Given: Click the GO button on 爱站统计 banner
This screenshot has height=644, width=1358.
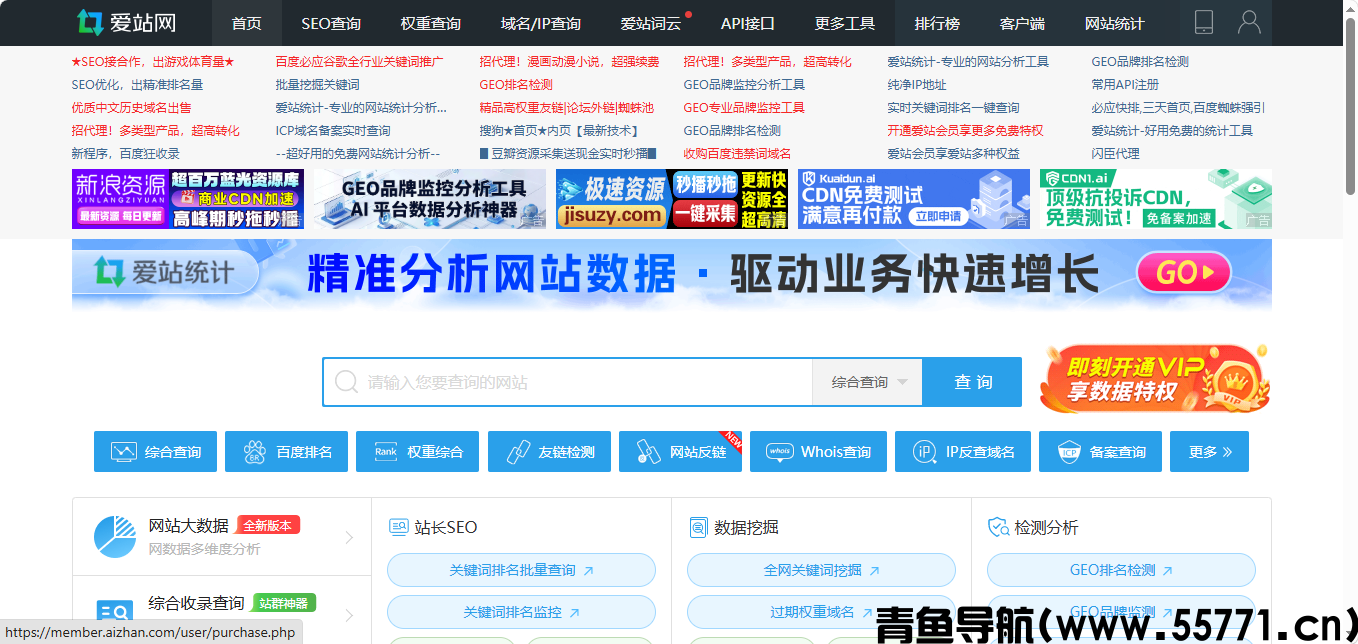Looking at the screenshot, I should (1183, 272).
